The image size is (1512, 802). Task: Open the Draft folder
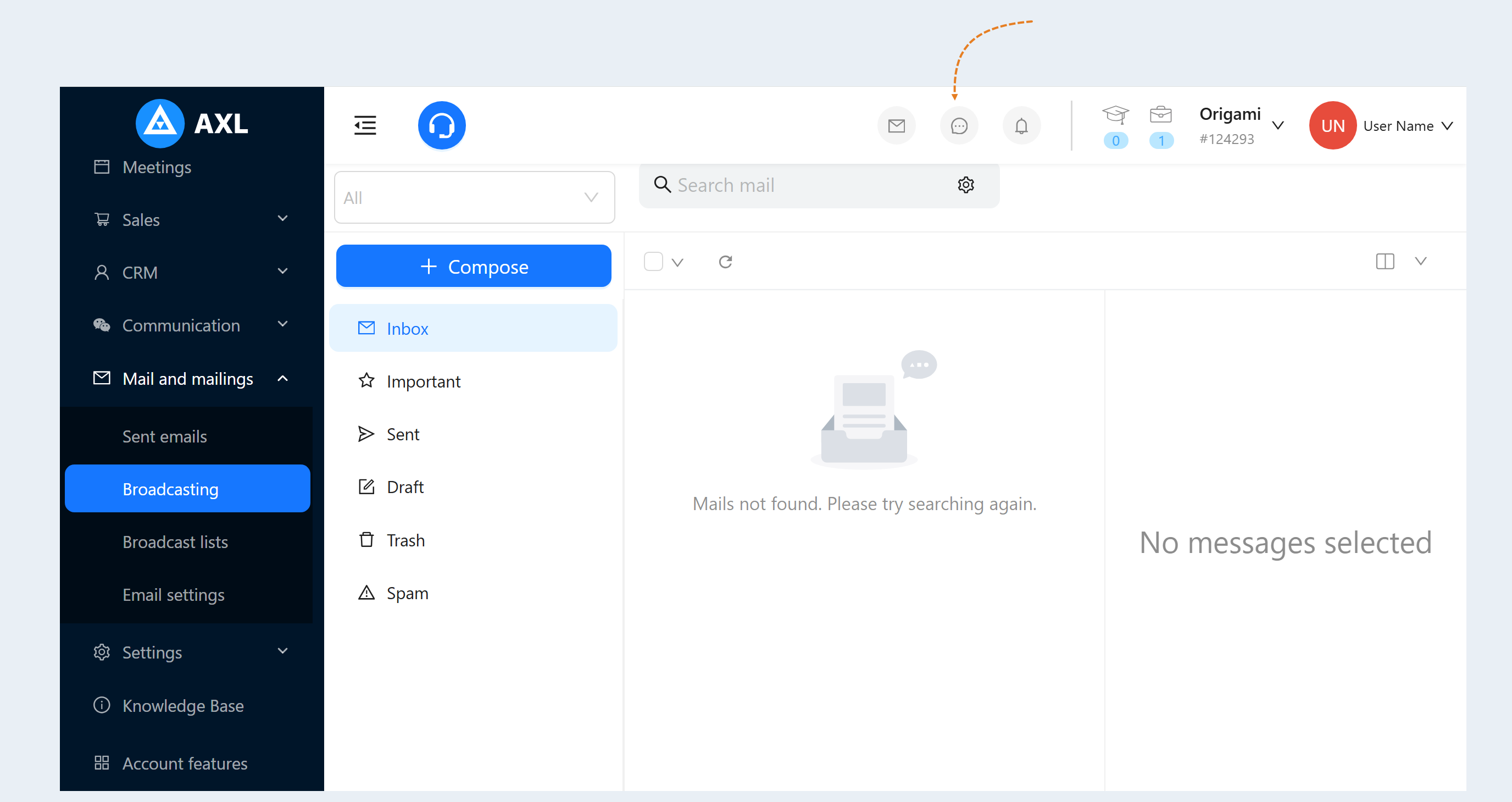pyautogui.click(x=473, y=486)
